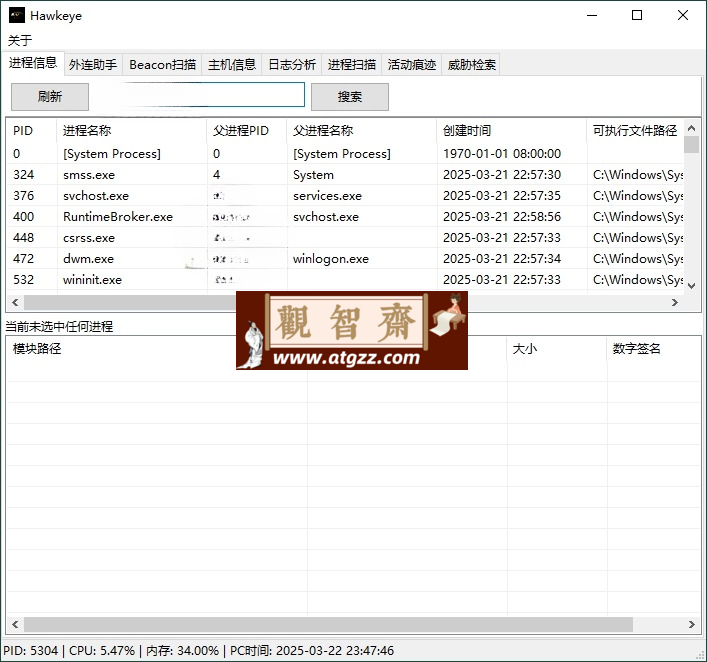Click process list left scroll arrow
Viewport: 707px width, 662px height.
15,303
